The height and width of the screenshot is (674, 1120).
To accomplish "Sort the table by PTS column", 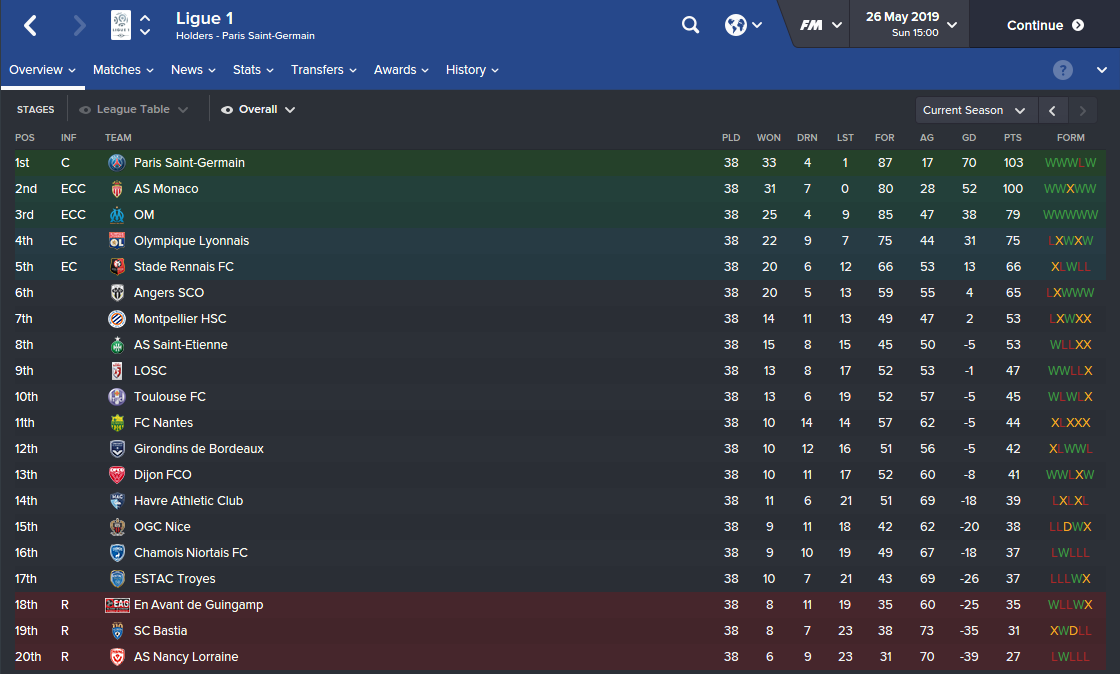I will tap(1013, 138).
